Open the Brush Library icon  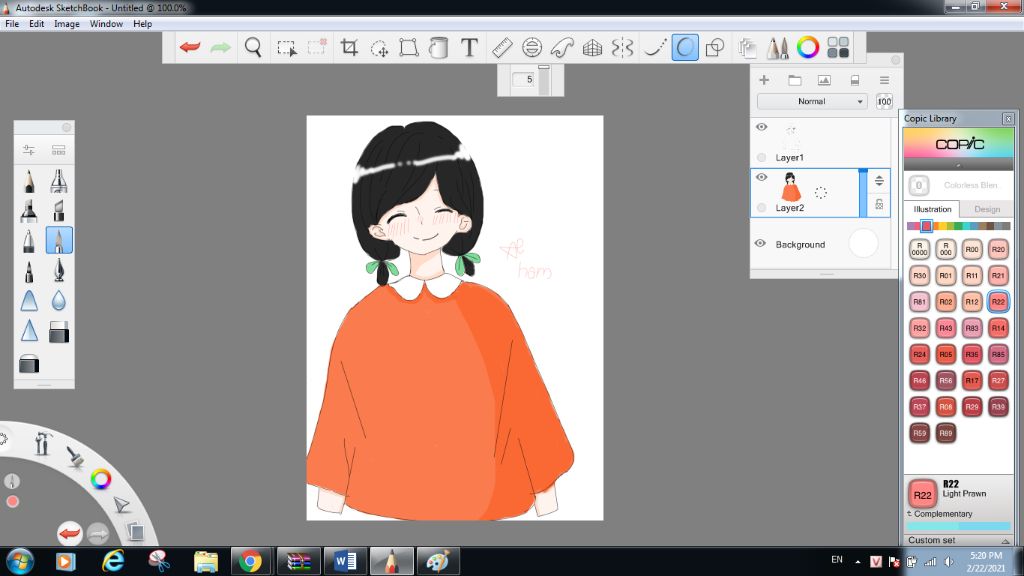click(x=59, y=150)
